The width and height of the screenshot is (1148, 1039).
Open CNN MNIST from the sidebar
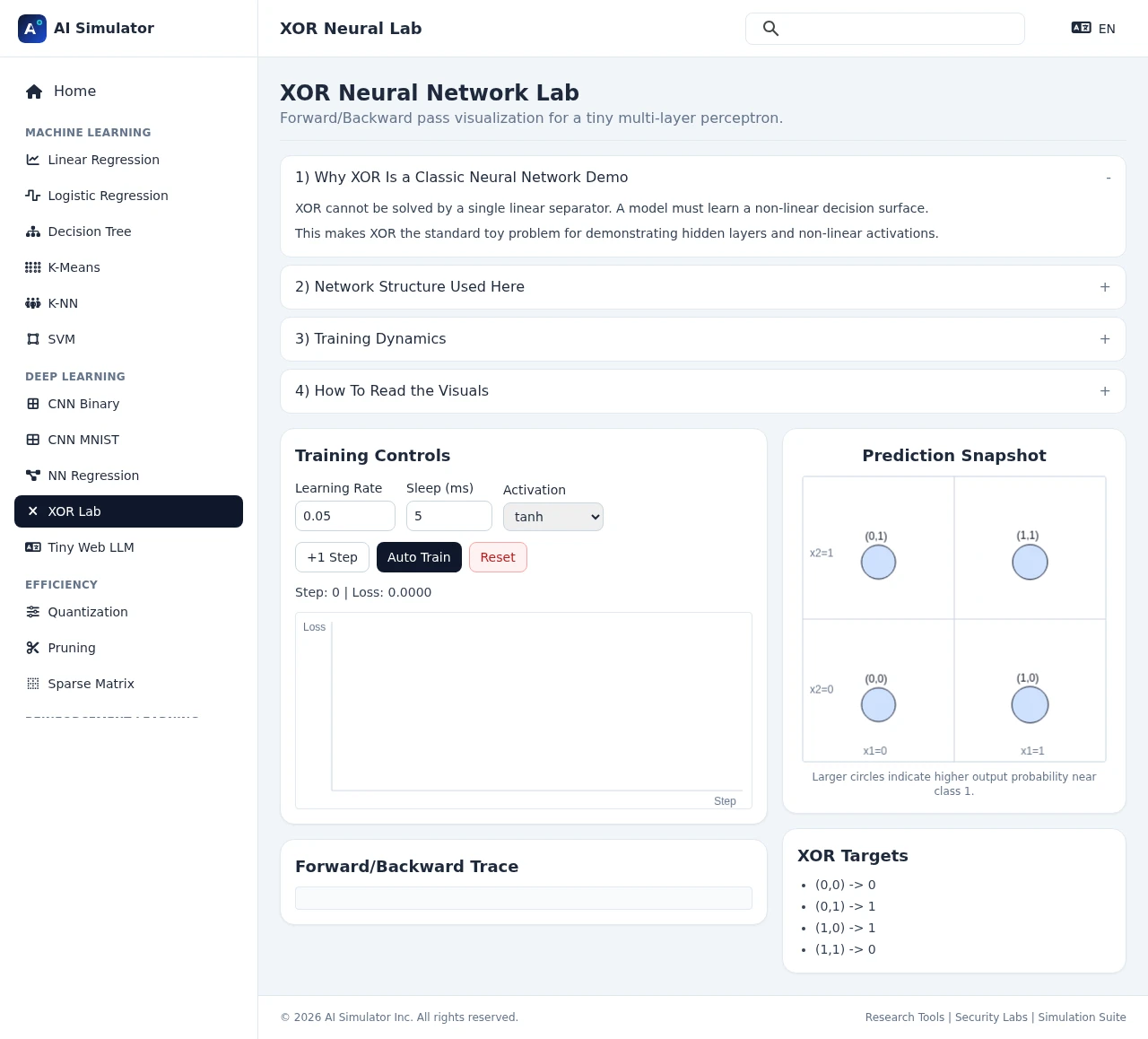click(x=83, y=440)
